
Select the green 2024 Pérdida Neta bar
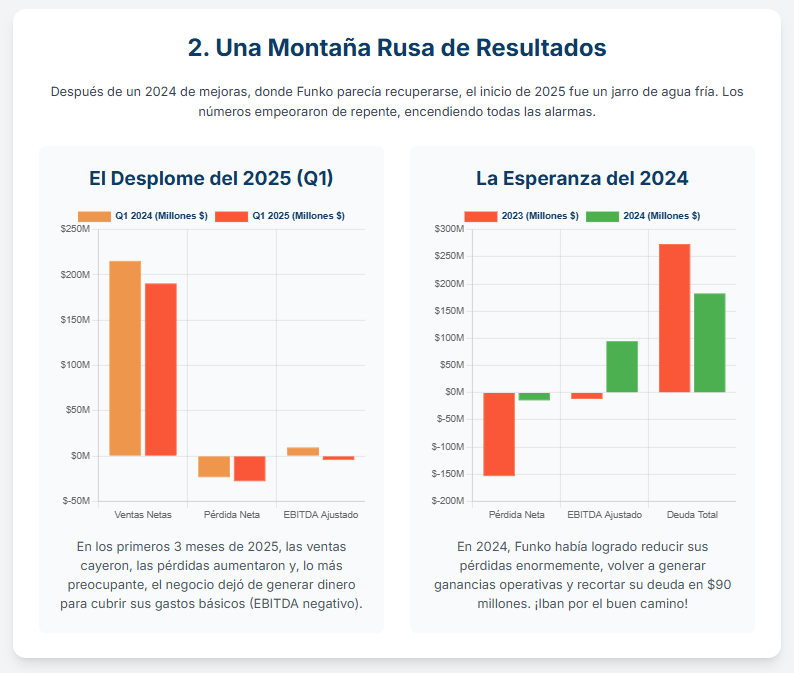[x=534, y=397]
